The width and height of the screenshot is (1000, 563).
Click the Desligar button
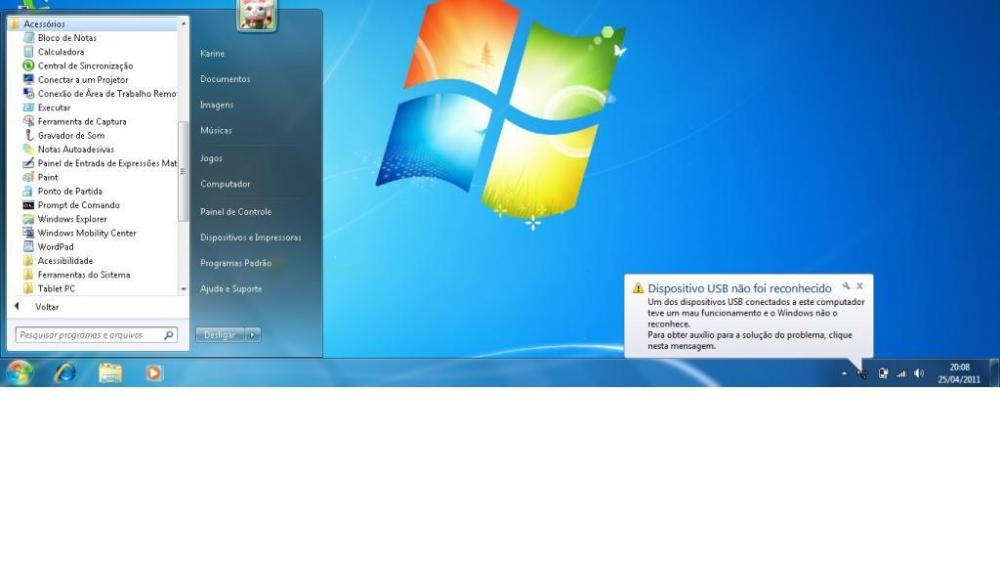[x=219, y=335]
